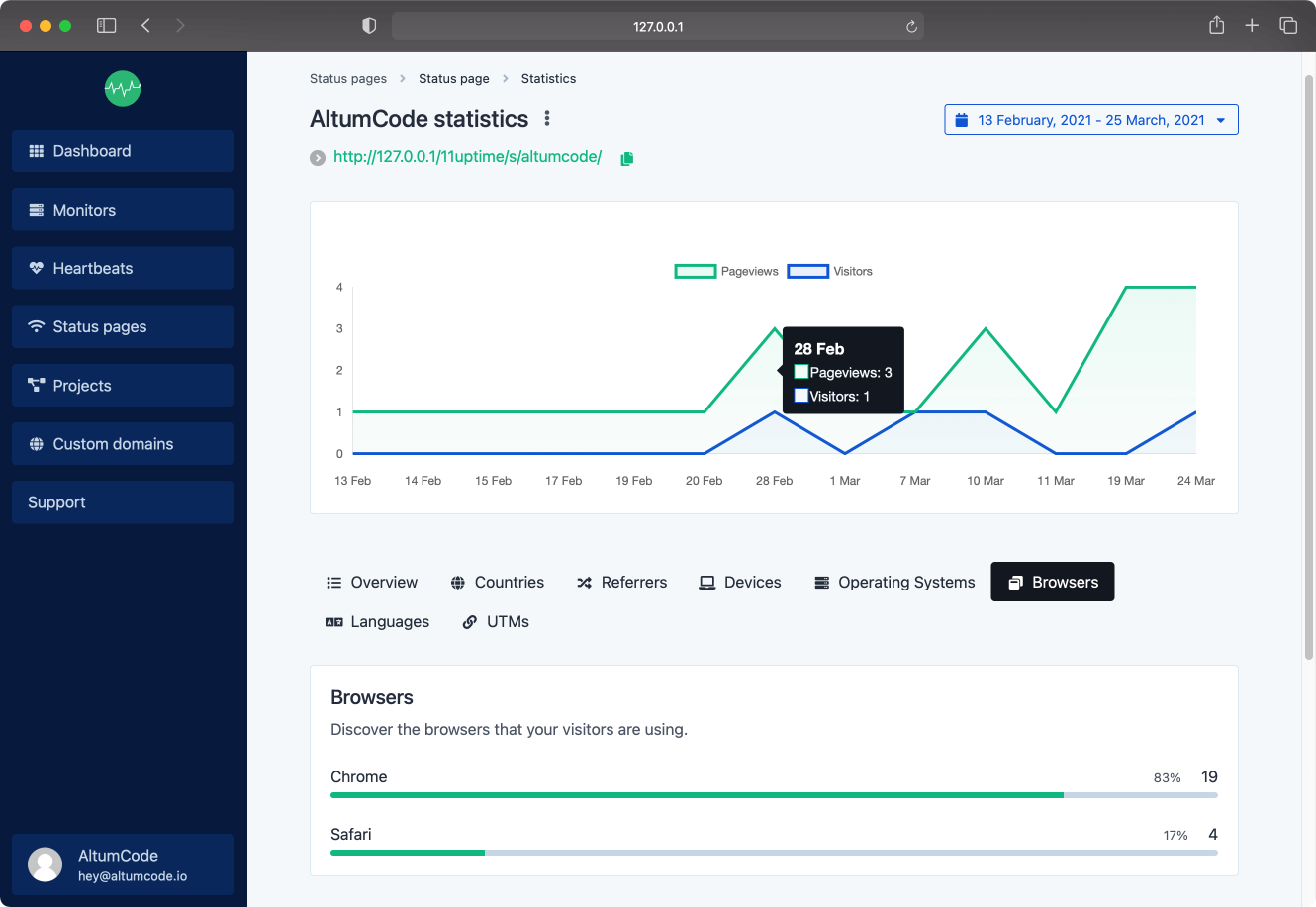Click the 28 Feb pageviews data point
1316x907 pixels.
click(x=775, y=328)
